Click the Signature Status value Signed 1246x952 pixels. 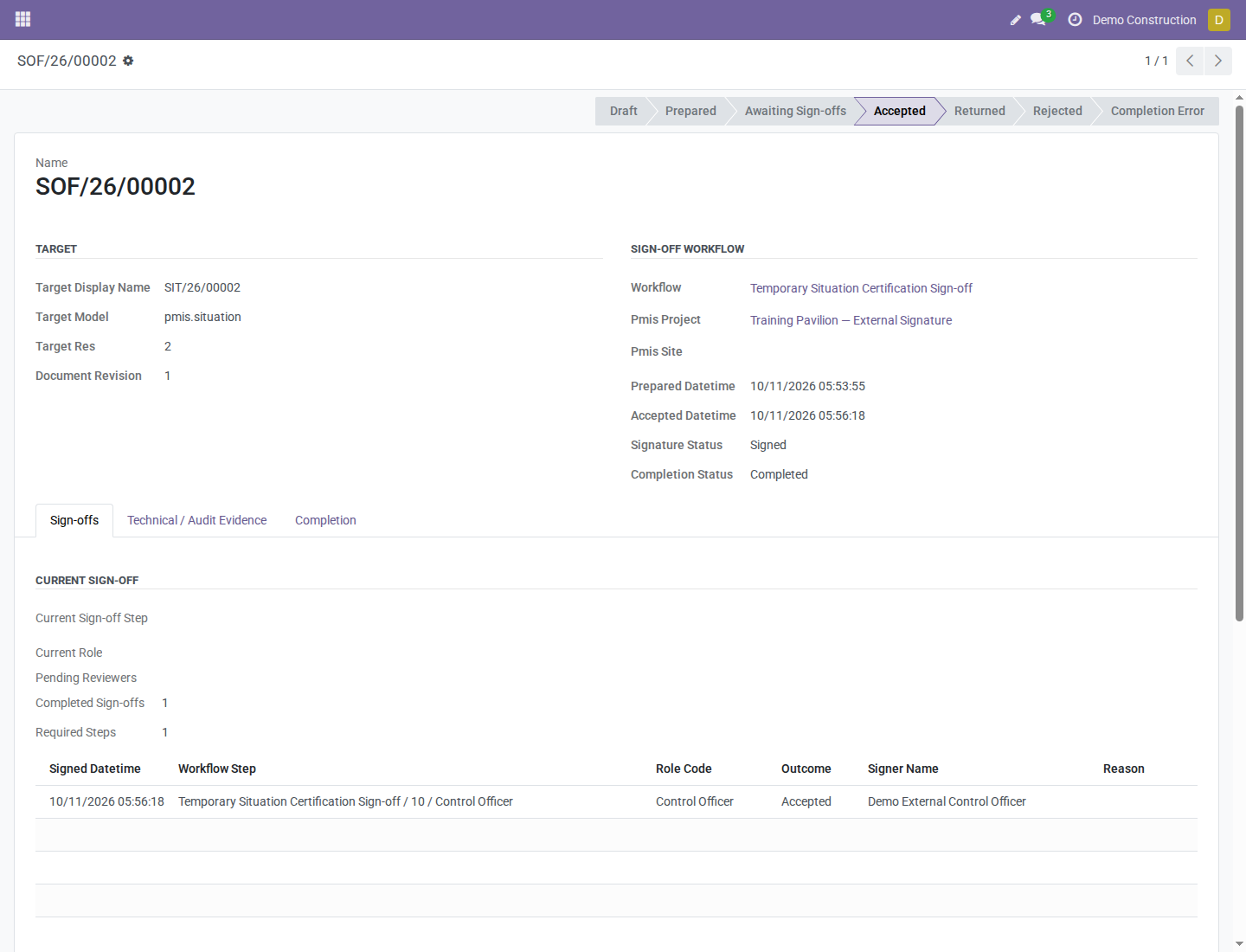(768, 445)
